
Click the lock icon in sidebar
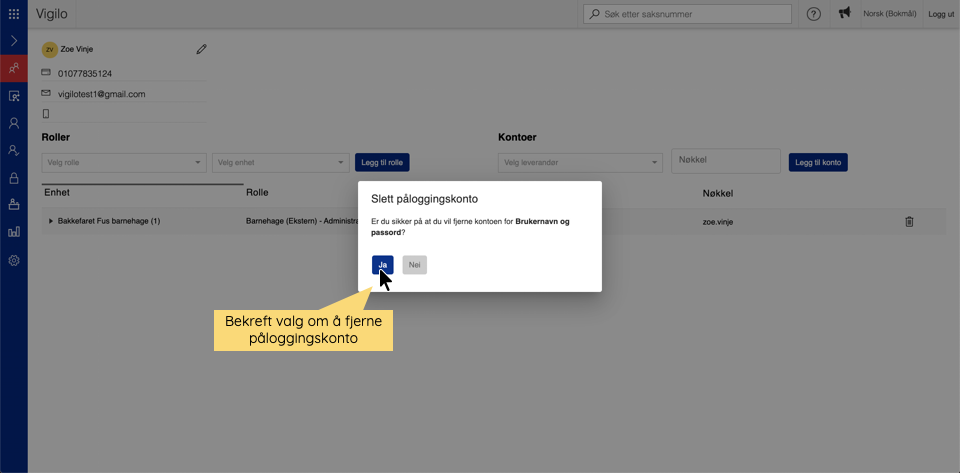[x=13, y=178]
